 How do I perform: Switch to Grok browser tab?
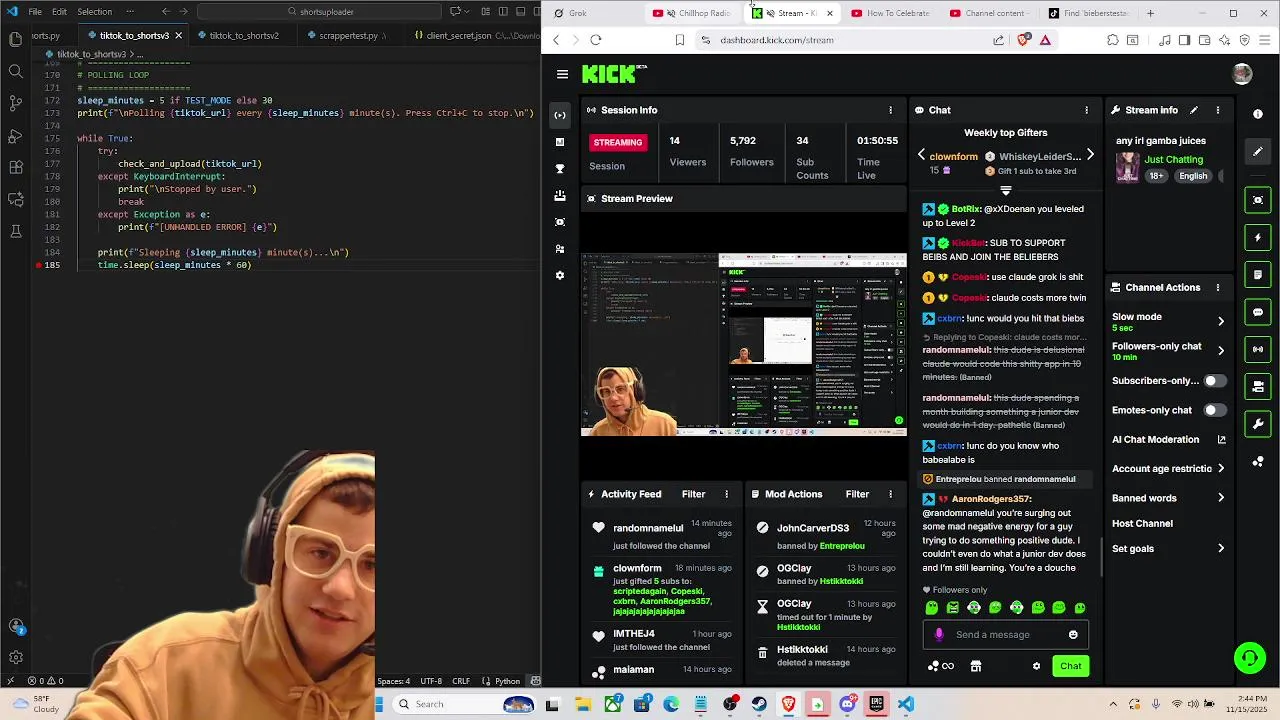(577, 13)
